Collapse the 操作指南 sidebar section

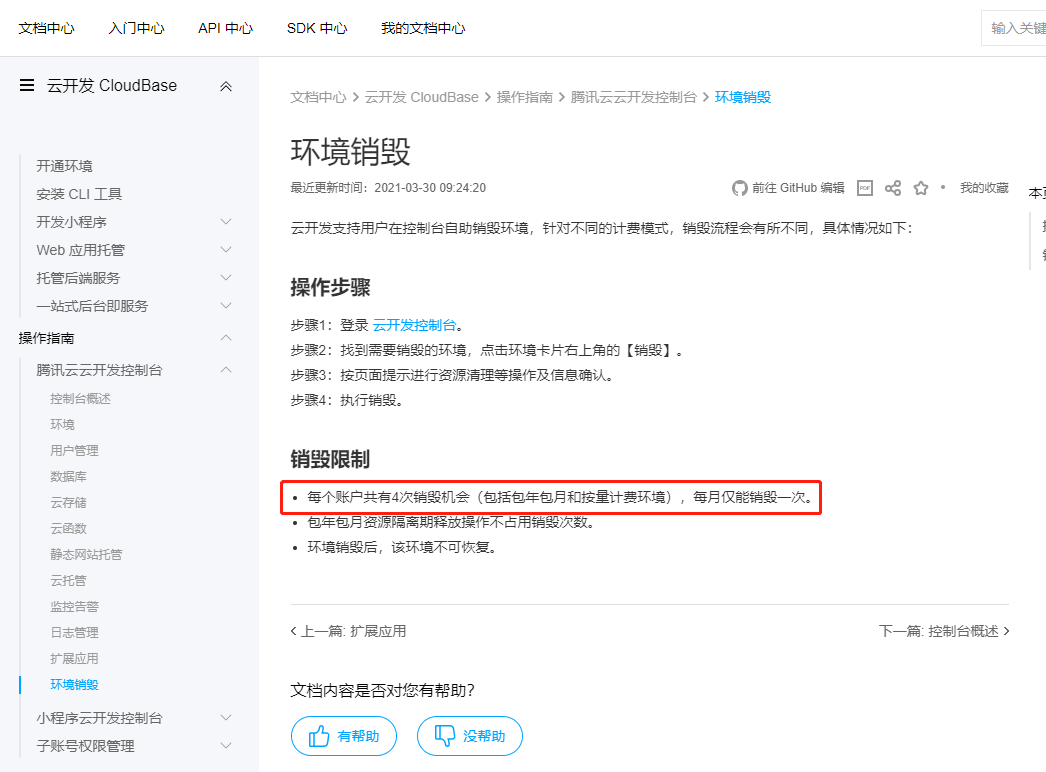226,338
